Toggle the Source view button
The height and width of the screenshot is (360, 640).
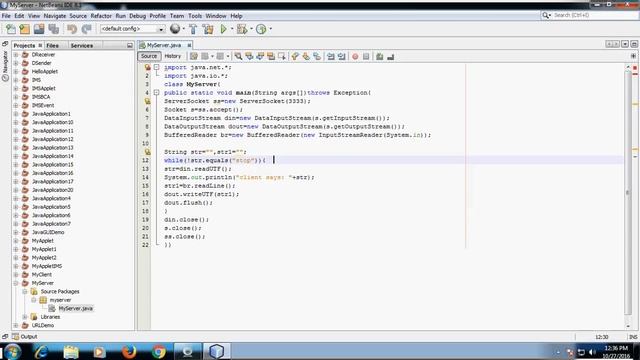pyautogui.click(x=149, y=56)
